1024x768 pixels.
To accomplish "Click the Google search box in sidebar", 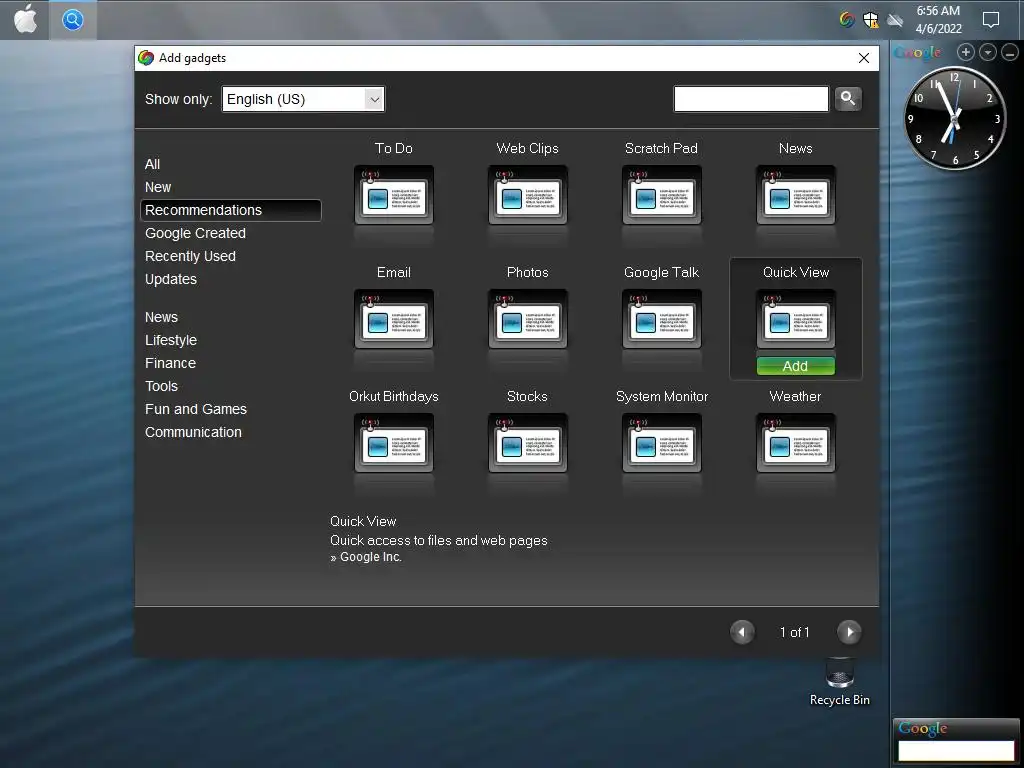I will pos(955,750).
